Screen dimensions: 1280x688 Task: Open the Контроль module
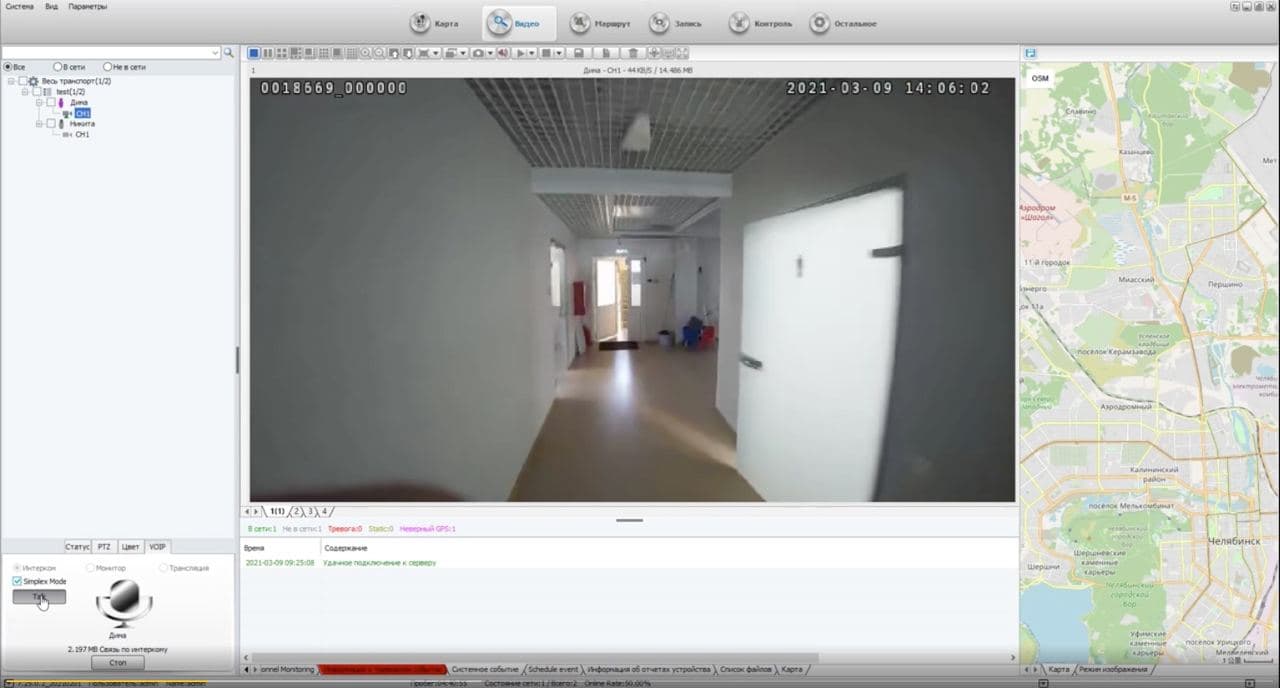coord(761,23)
